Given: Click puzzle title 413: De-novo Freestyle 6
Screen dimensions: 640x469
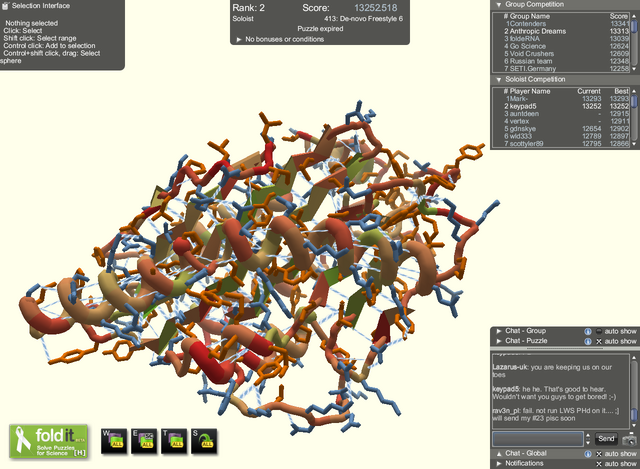Looking at the screenshot, I should (363, 19).
